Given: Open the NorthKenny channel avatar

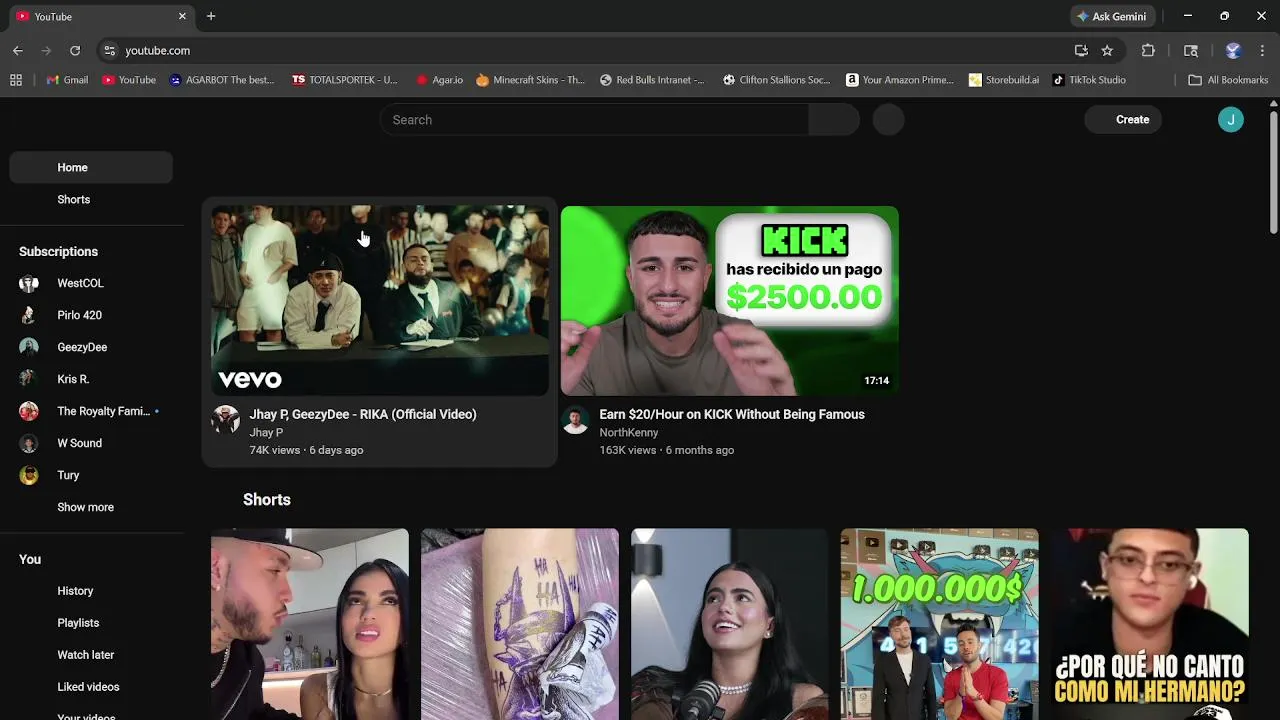Looking at the screenshot, I should [x=575, y=420].
